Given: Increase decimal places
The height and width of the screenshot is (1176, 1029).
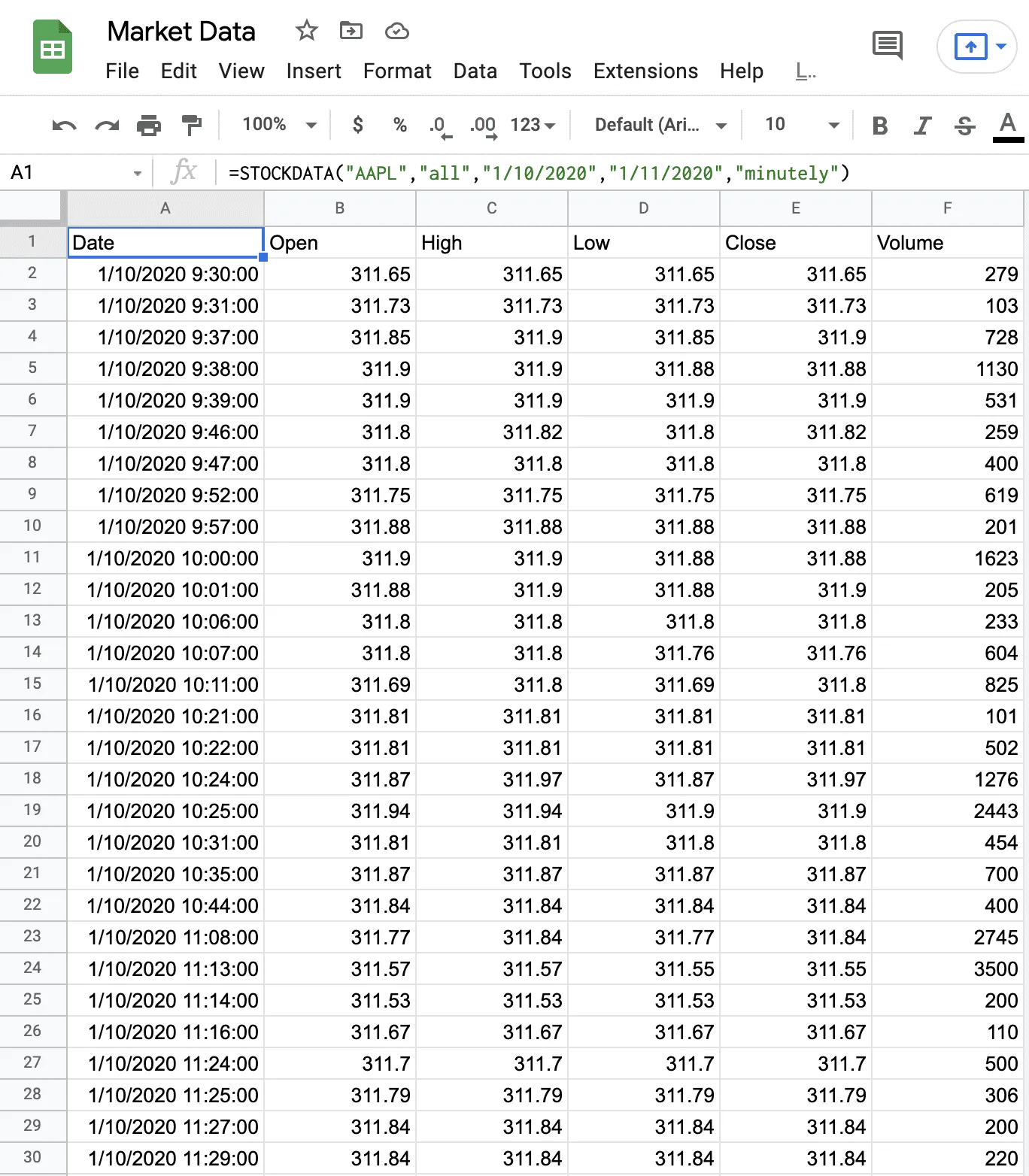Looking at the screenshot, I should [x=484, y=126].
